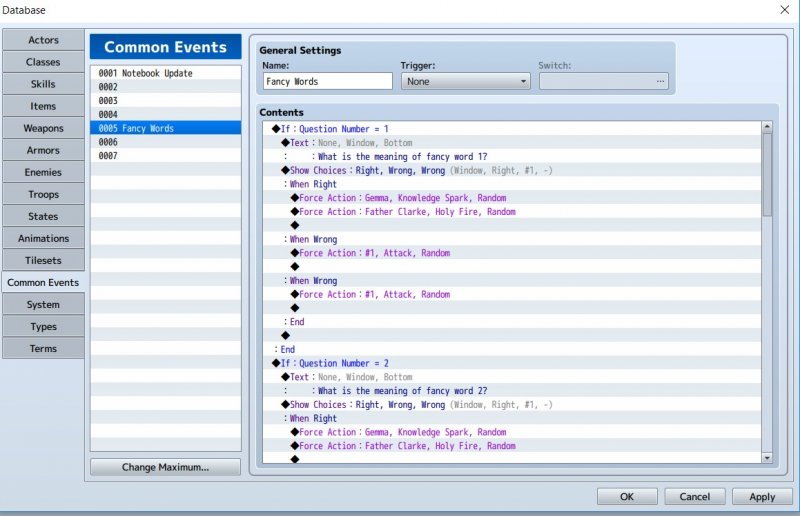Select empty common event 0006
Viewport: 800px width, 516px height.
[x=166, y=142]
